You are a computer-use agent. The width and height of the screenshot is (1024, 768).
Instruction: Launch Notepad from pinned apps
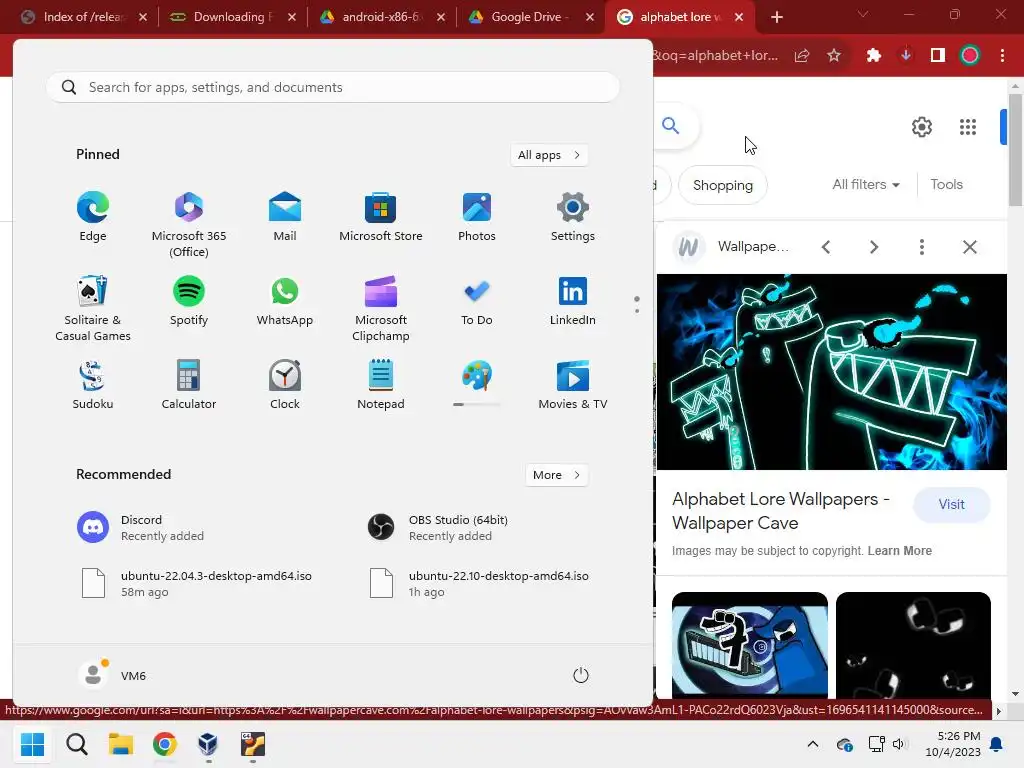pos(381,385)
